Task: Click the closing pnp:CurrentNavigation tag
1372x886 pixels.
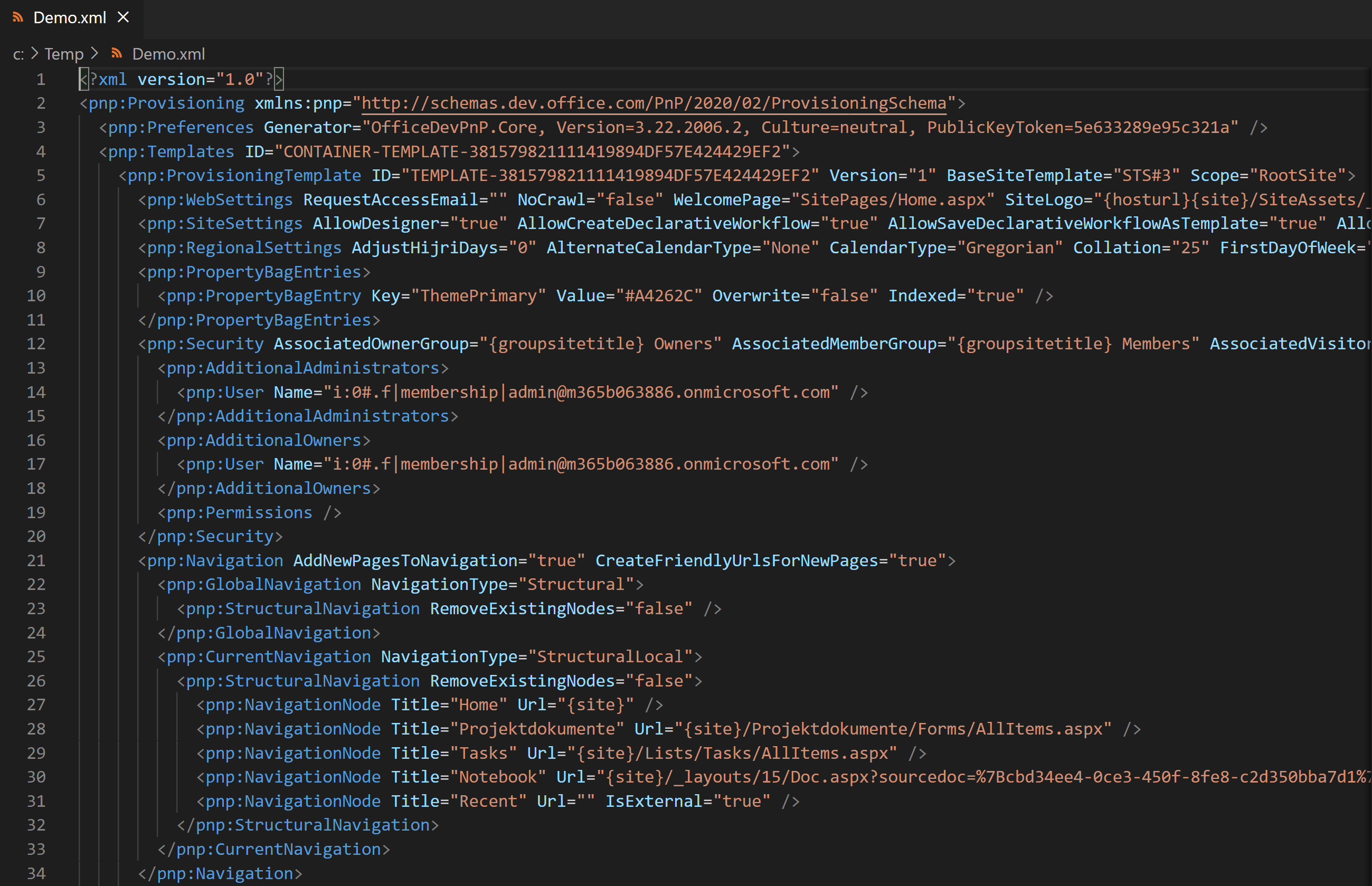Action: [273, 850]
